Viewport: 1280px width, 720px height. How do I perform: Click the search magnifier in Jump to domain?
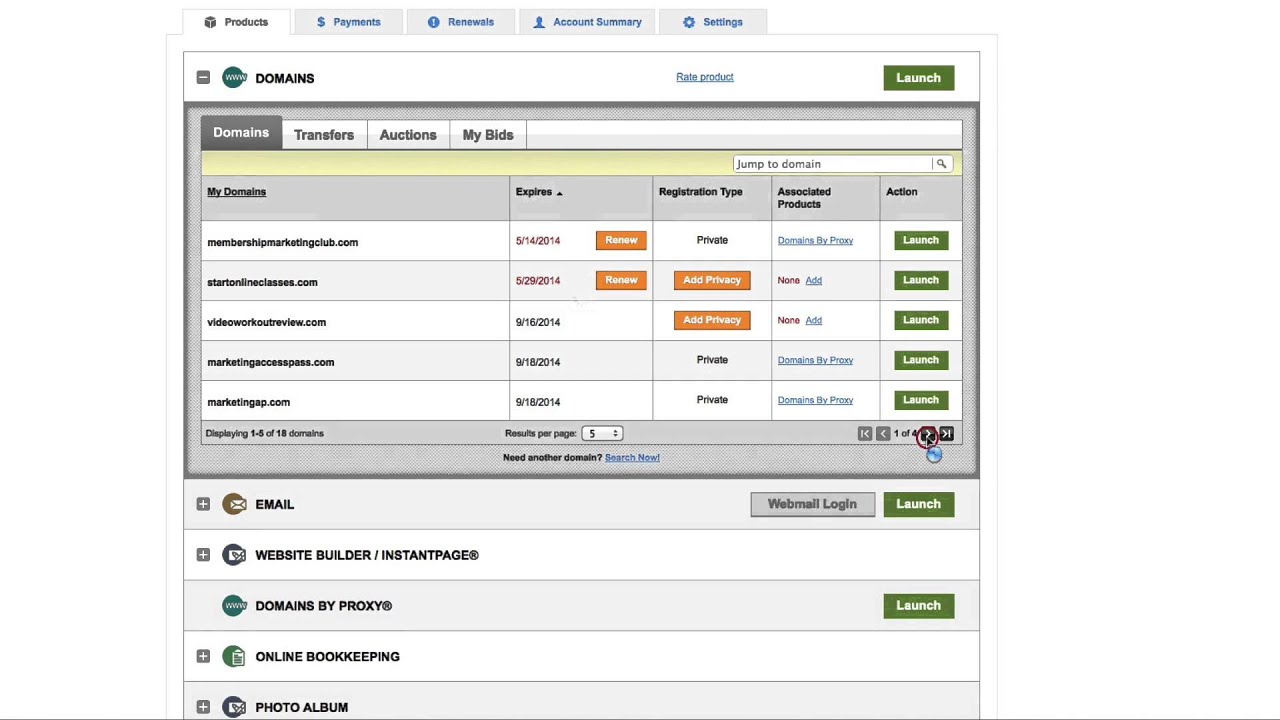[941, 164]
